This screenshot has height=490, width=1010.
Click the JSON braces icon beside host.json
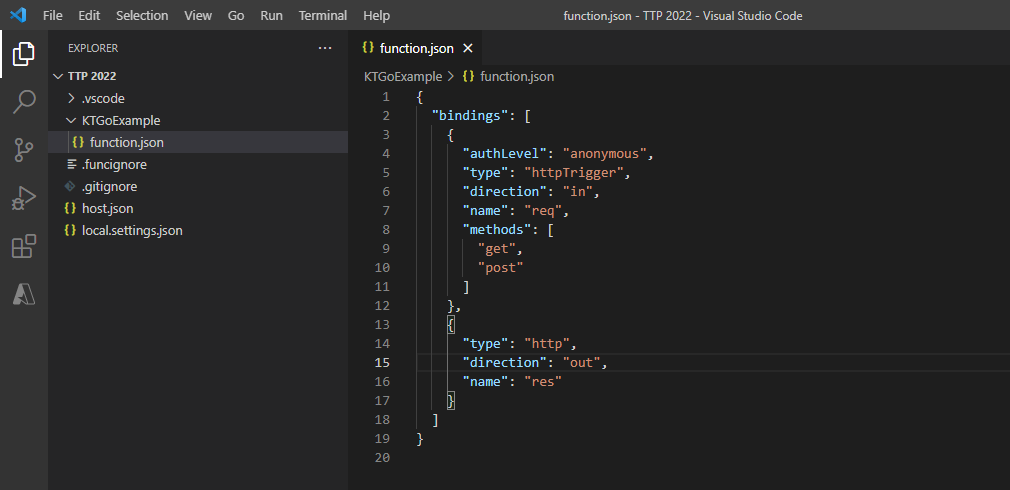[70, 209]
